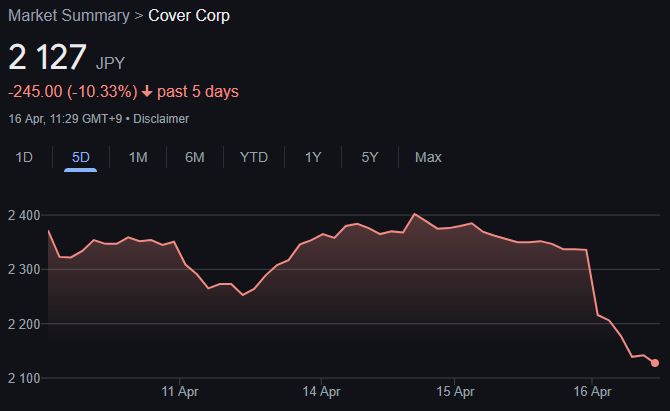Switch to the 1M range tab
This screenshot has height=411, width=670.
(x=138, y=157)
